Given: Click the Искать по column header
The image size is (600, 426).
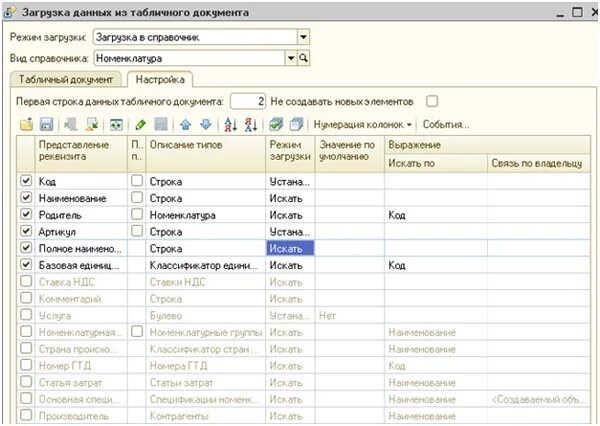Looking at the screenshot, I should (x=436, y=163).
